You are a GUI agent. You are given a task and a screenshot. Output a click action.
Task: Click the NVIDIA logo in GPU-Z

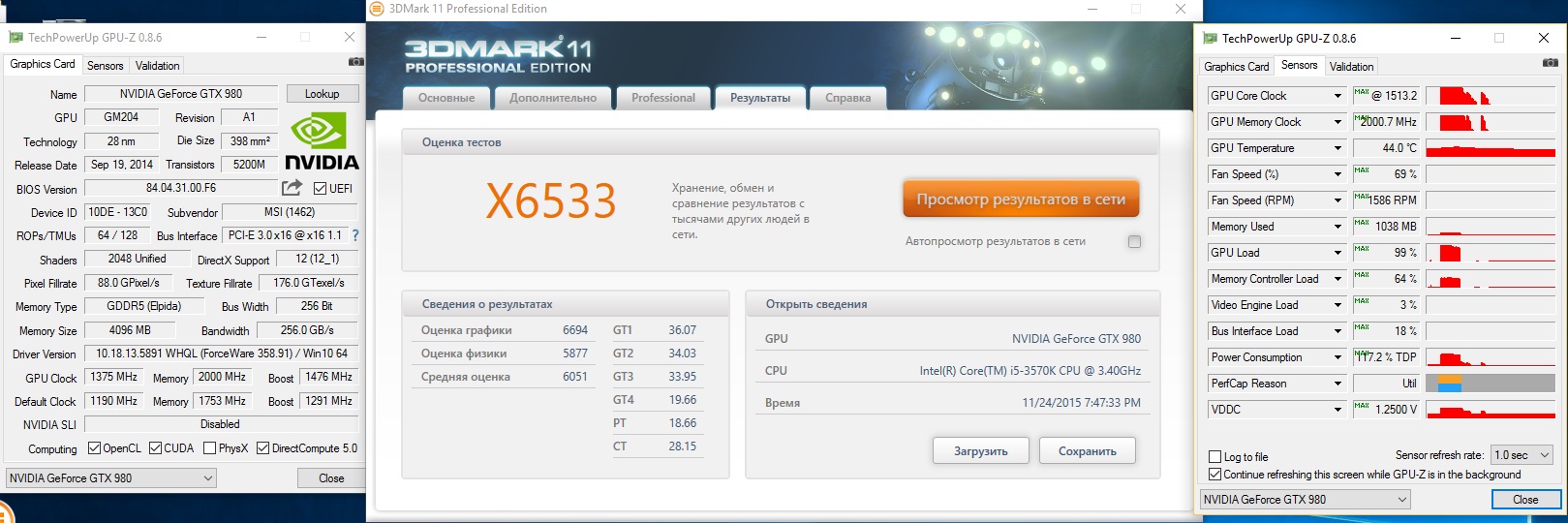[x=323, y=142]
